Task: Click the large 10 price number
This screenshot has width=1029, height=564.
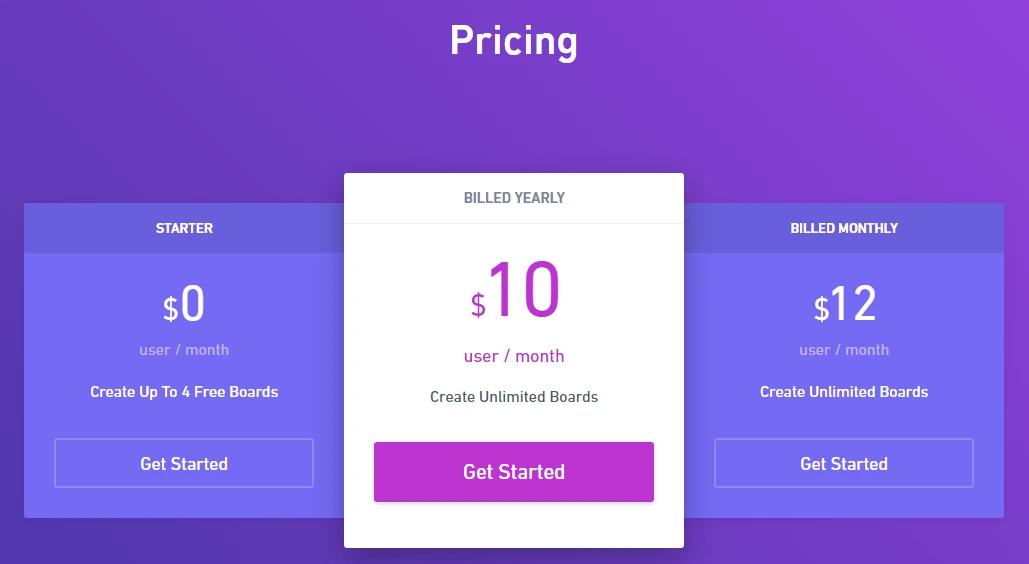Action: 524,291
